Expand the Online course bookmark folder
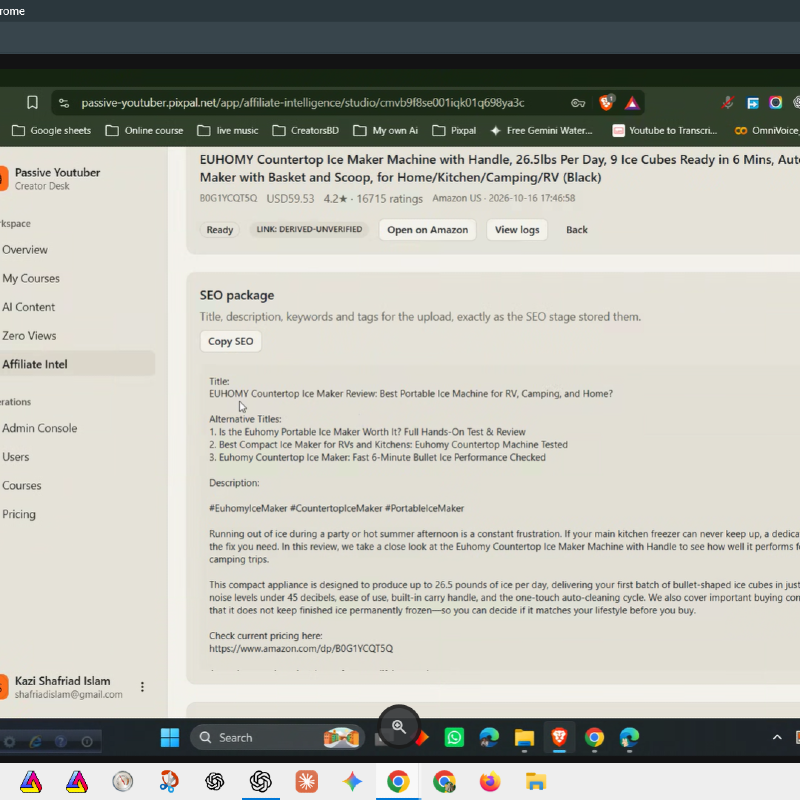The image size is (800, 800). (144, 131)
